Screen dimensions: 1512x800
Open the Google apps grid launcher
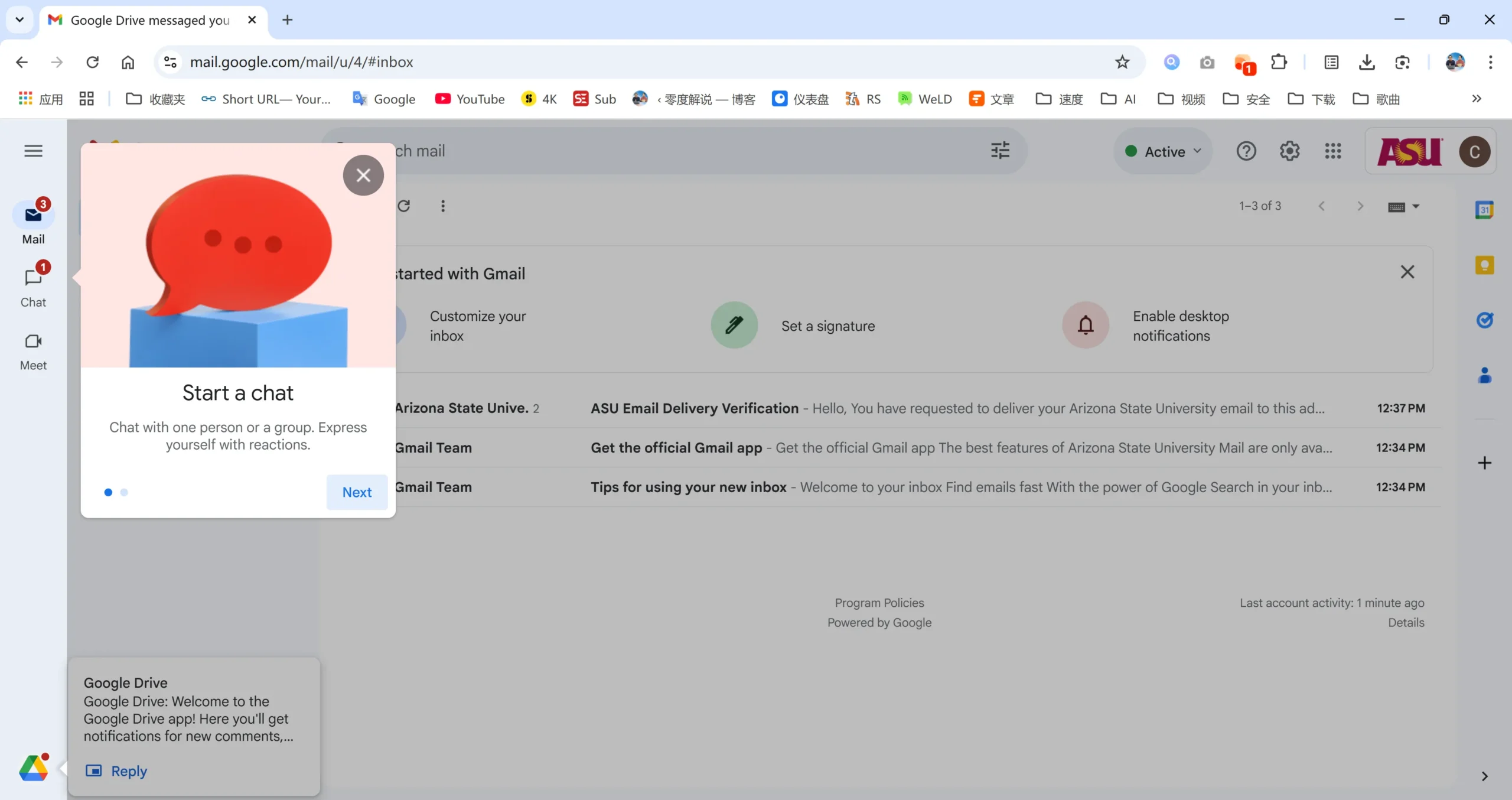click(x=1332, y=151)
